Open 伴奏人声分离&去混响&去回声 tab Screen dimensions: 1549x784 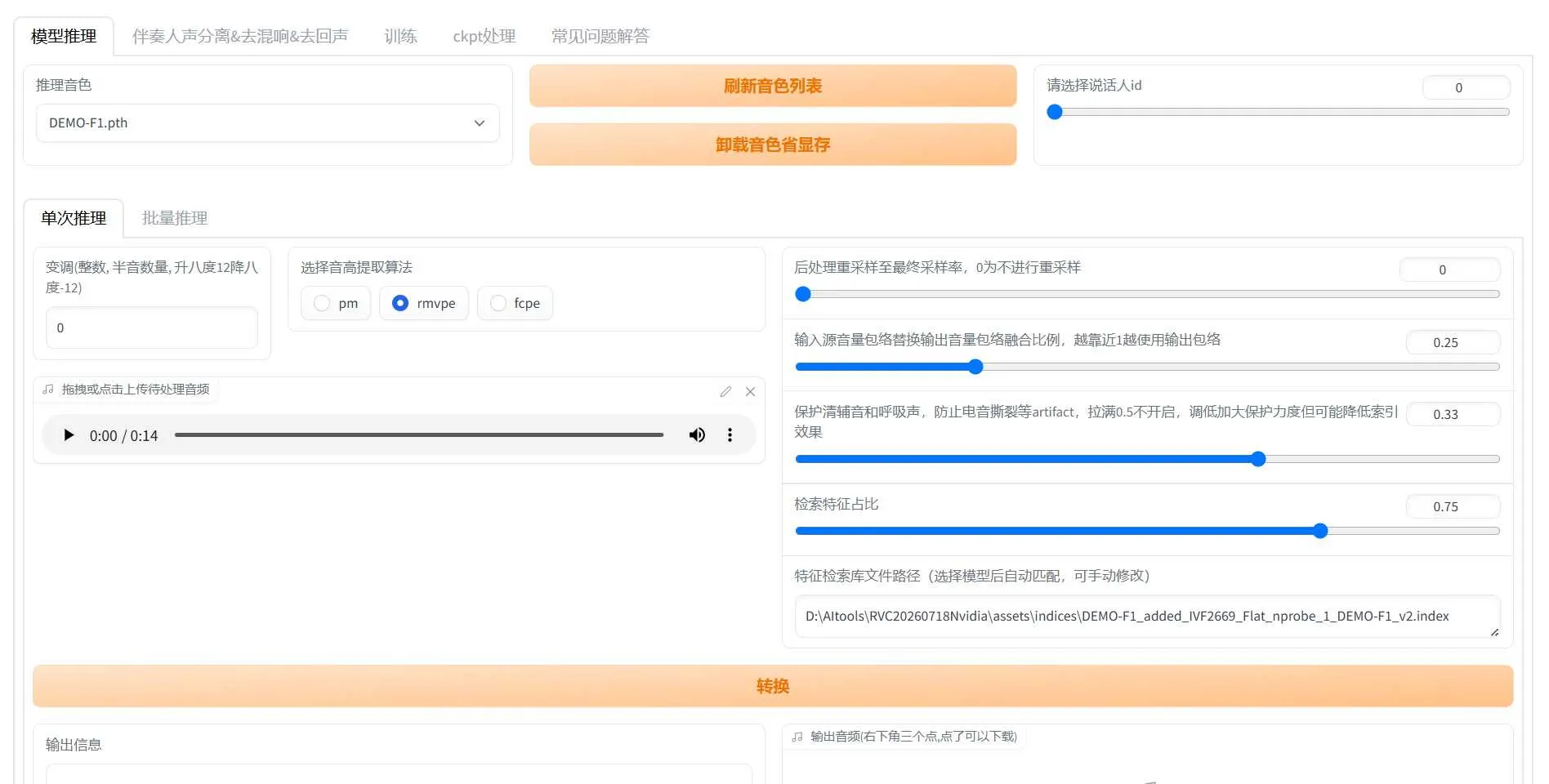pyautogui.click(x=240, y=36)
